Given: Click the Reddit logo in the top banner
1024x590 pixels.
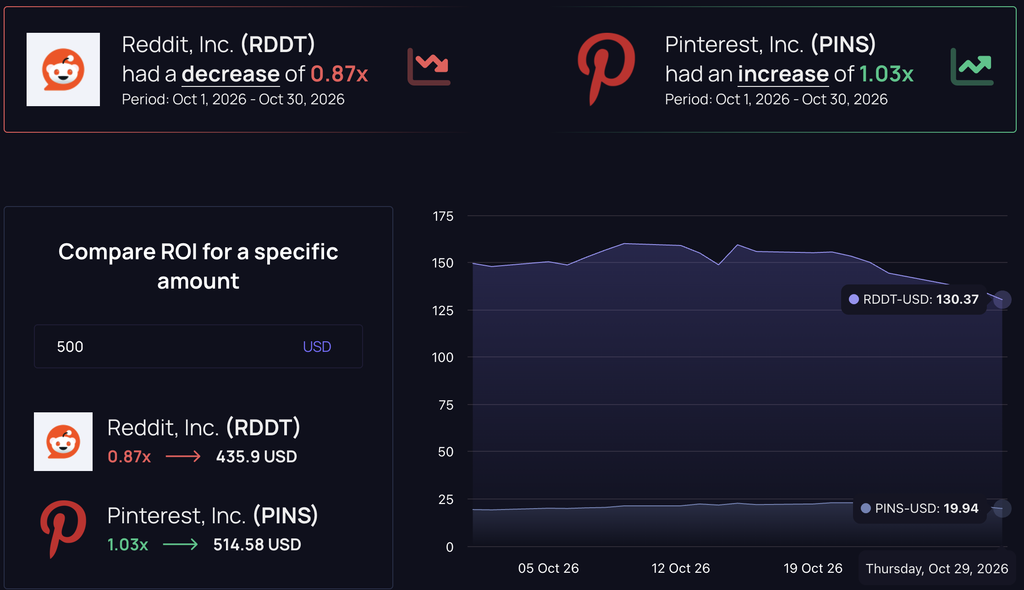Looking at the screenshot, I should pos(63,69).
